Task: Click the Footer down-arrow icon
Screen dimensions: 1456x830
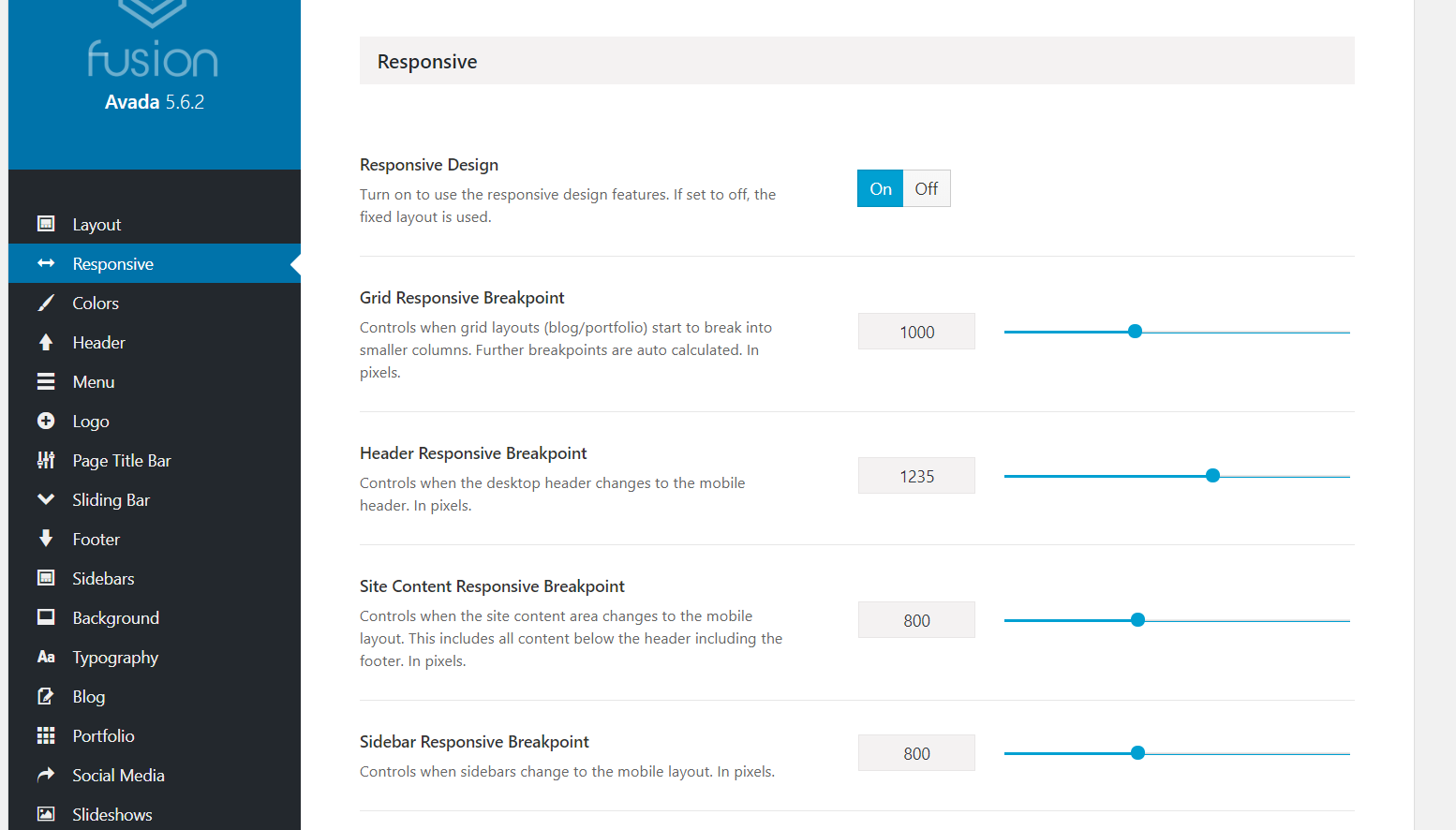Action: pyautogui.click(x=46, y=539)
